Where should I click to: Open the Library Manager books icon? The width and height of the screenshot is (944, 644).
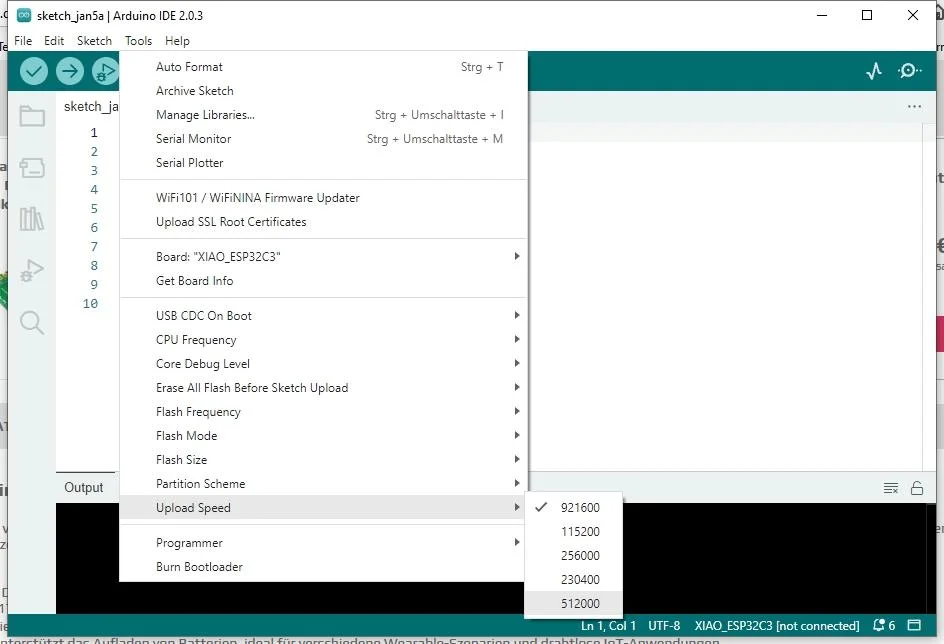coord(32,218)
